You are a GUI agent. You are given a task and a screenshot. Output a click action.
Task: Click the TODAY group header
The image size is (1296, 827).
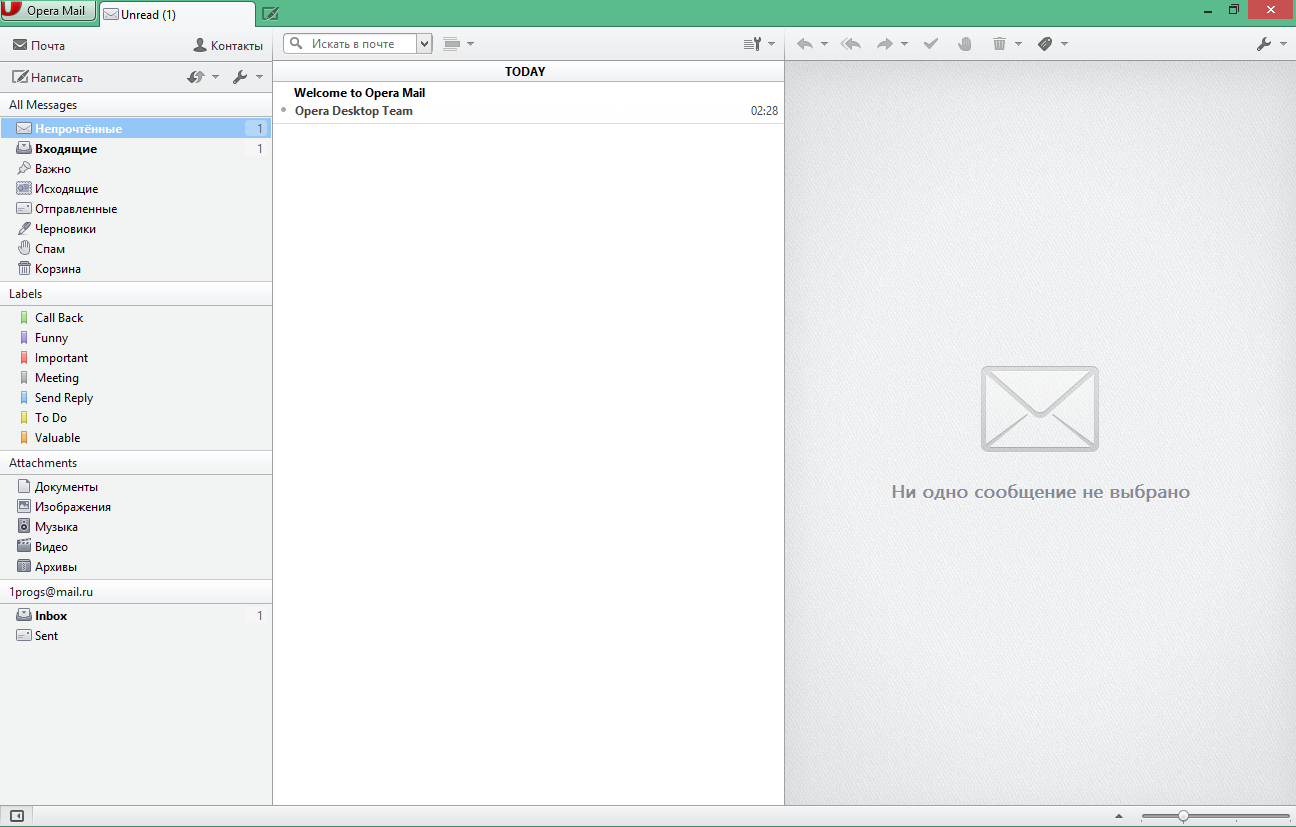pos(528,72)
